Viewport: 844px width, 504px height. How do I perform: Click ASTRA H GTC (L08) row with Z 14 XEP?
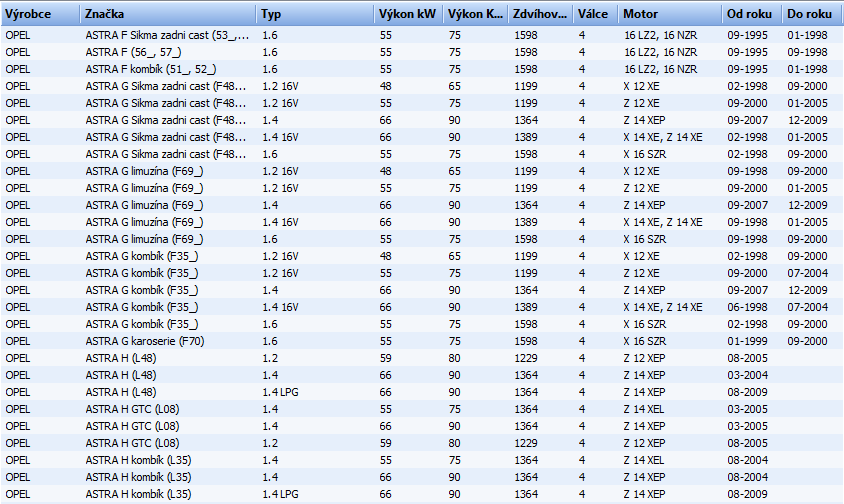(x=422, y=426)
